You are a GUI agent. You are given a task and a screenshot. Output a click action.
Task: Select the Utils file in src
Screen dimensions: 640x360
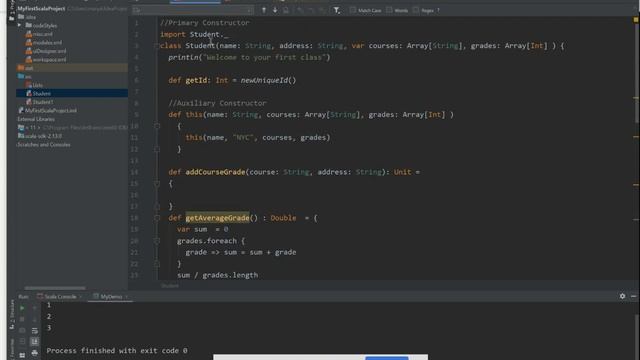coord(38,85)
